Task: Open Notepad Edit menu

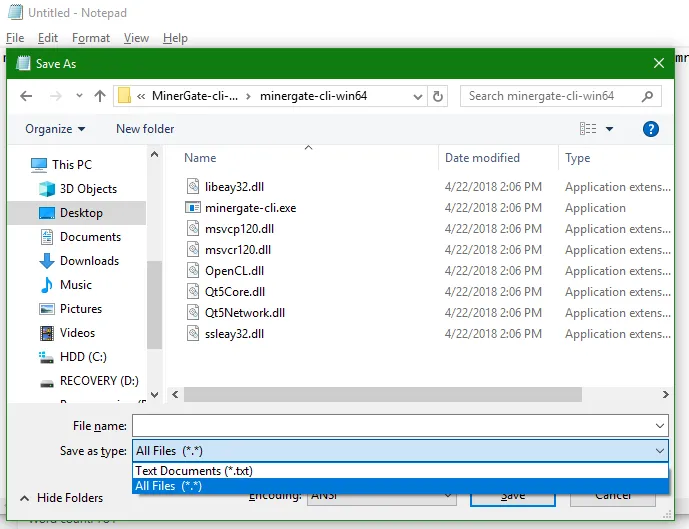Action: (x=48, y=38)
